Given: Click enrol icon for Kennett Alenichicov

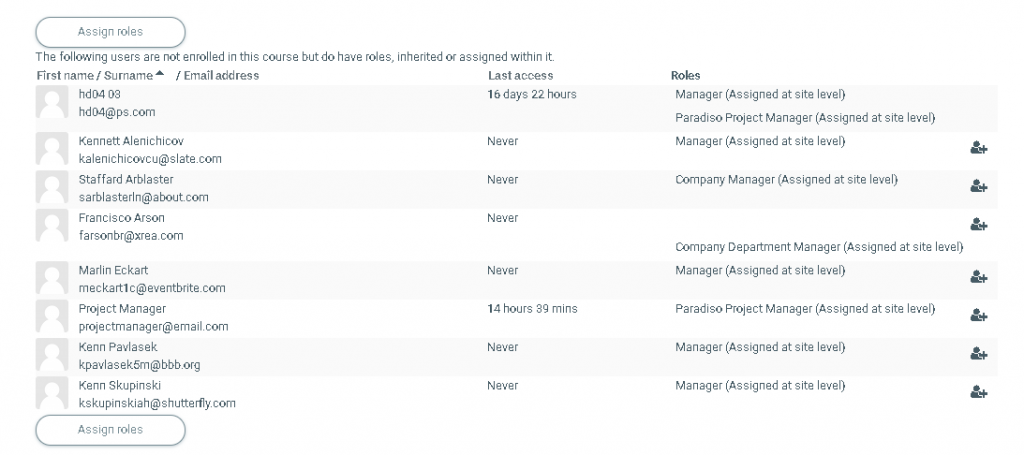Looking at the screenshot, I should tap(978, 148).
